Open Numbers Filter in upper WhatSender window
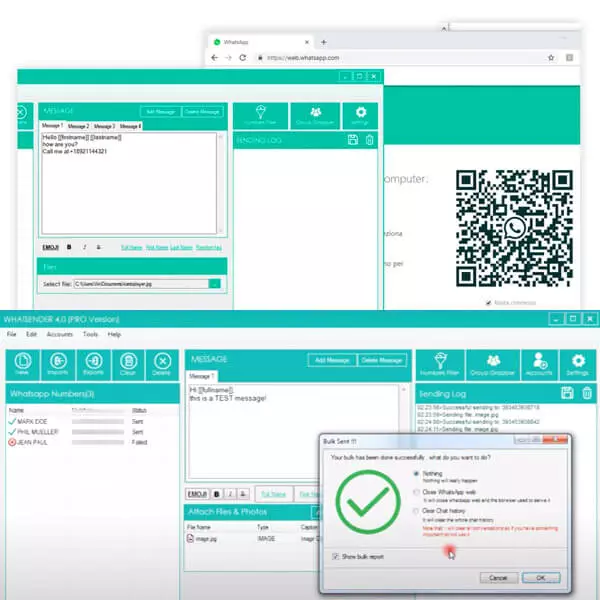This screenshot has width=600, height=600. [260, 116]
